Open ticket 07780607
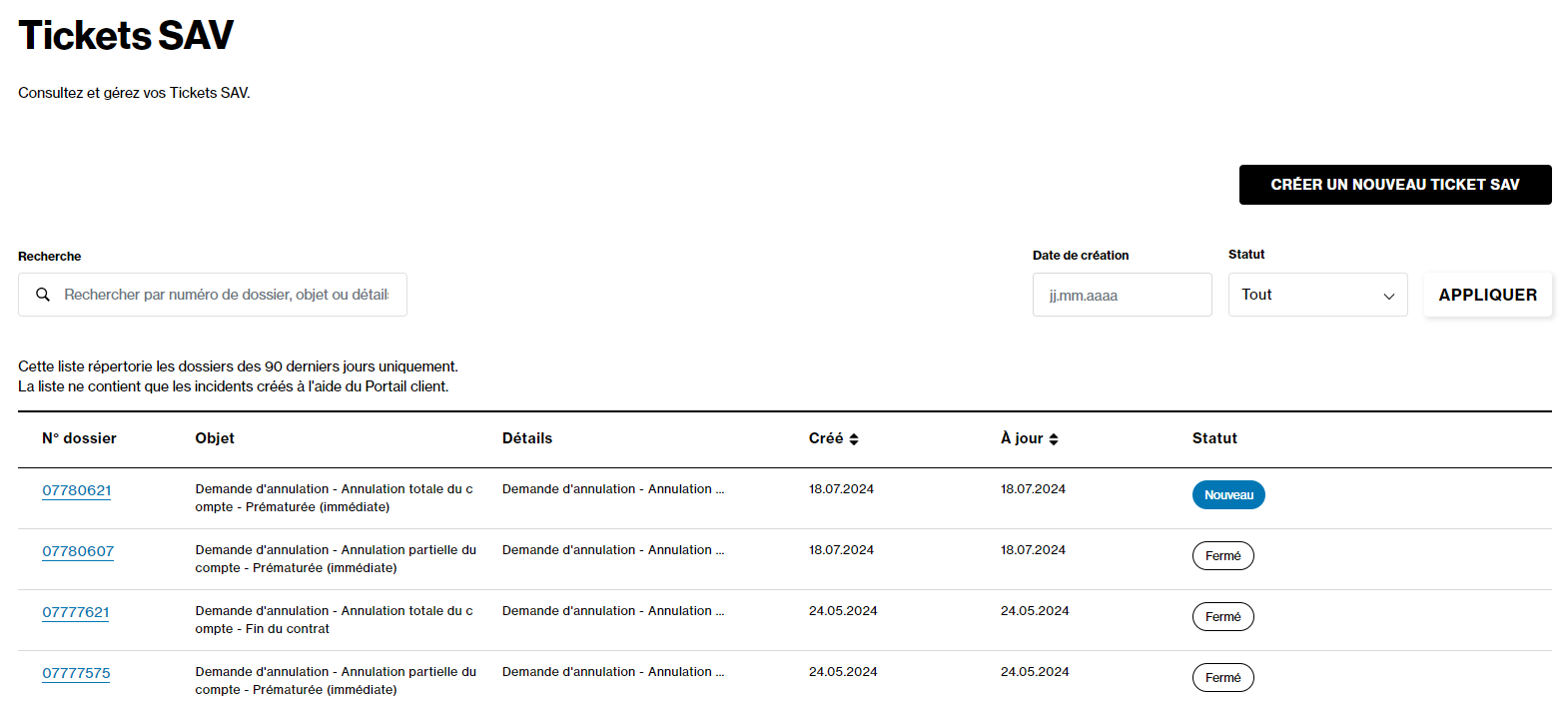 tap(78, 551)
